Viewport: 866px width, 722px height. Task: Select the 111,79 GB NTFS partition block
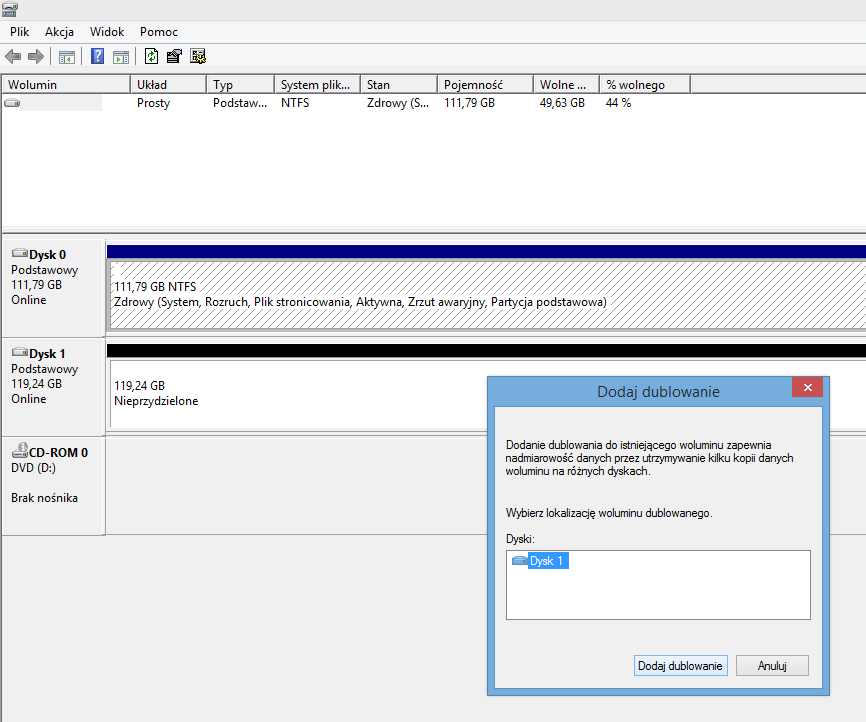coord(488,295)
